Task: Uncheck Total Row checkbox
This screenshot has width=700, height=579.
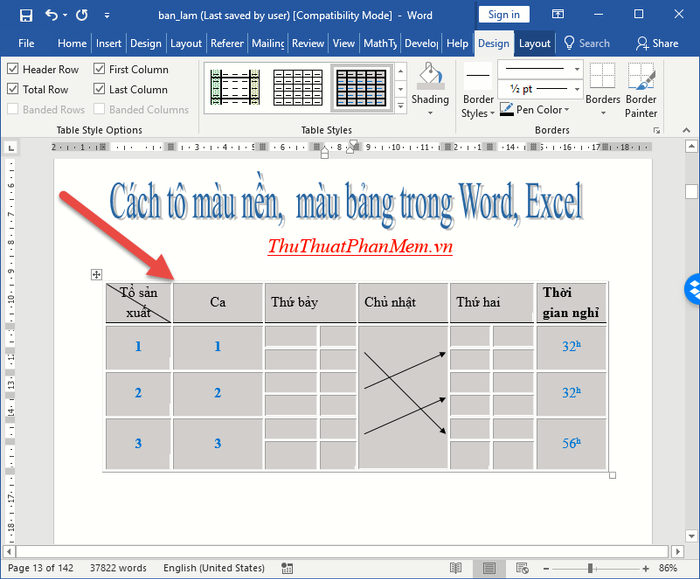Action: pyautogui.click(x=13, y=89)
